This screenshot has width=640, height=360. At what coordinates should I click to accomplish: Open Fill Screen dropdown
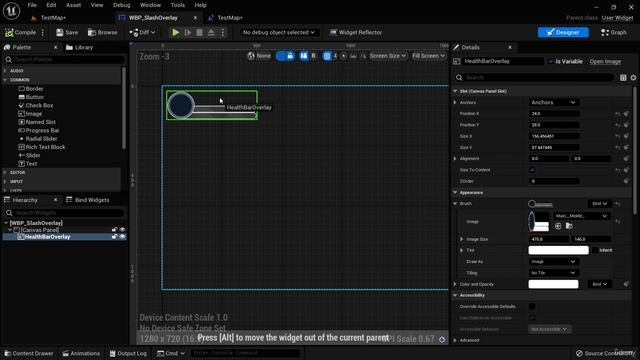tap(428, 56)
